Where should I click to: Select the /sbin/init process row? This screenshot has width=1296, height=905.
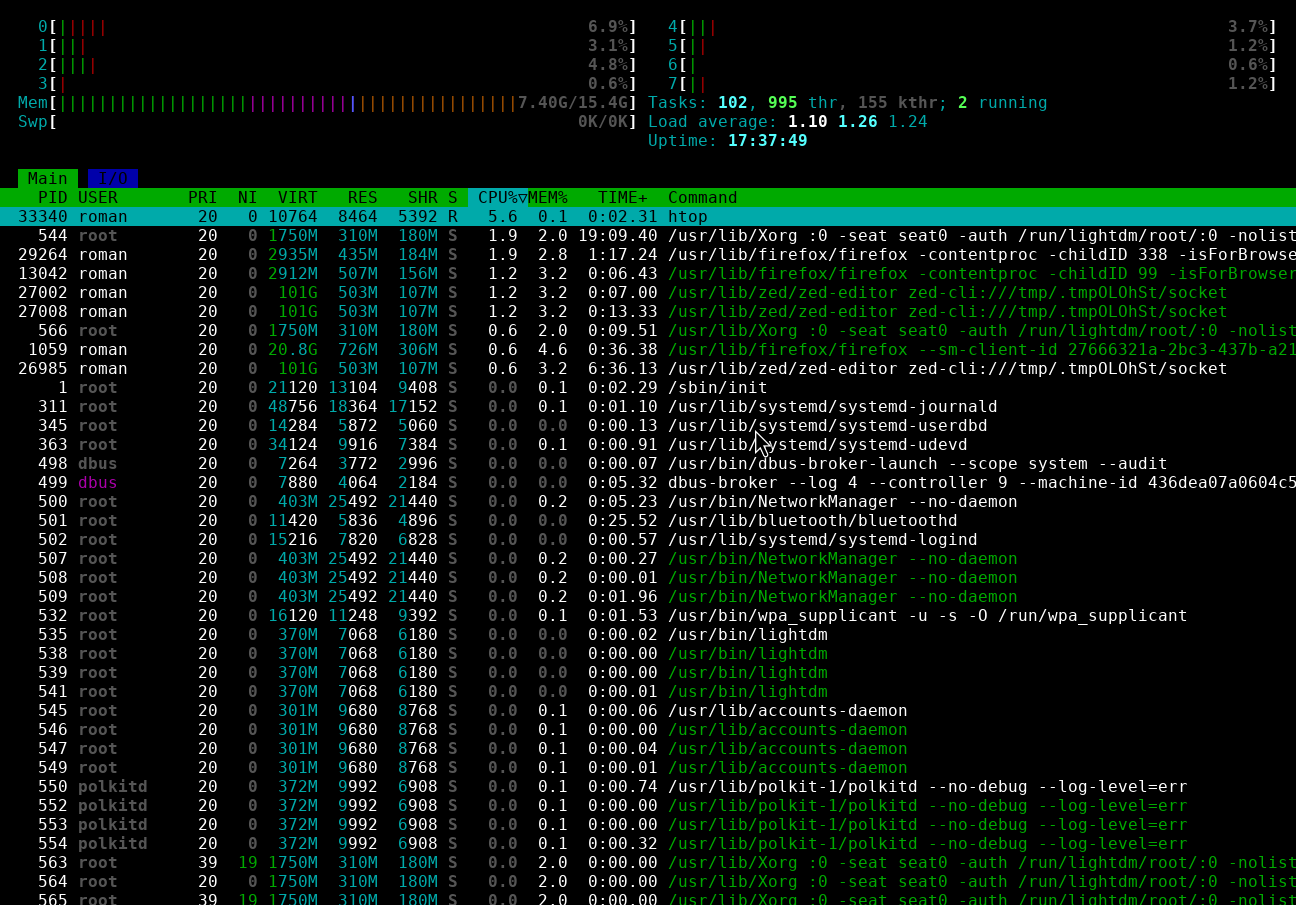pyautogui.click(x=400, y=388)
